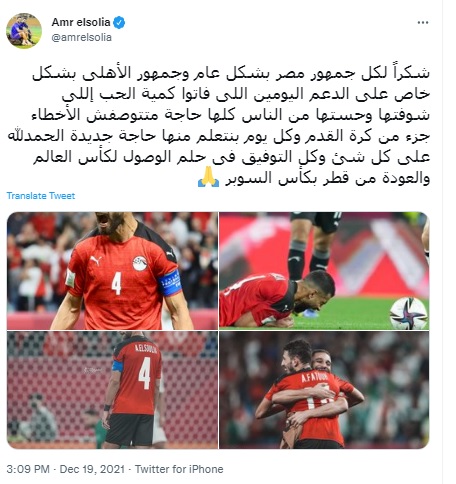Click the Dec 19, 2021 date
This screenshot has width=456, height=484.
(x=92, y=469)
